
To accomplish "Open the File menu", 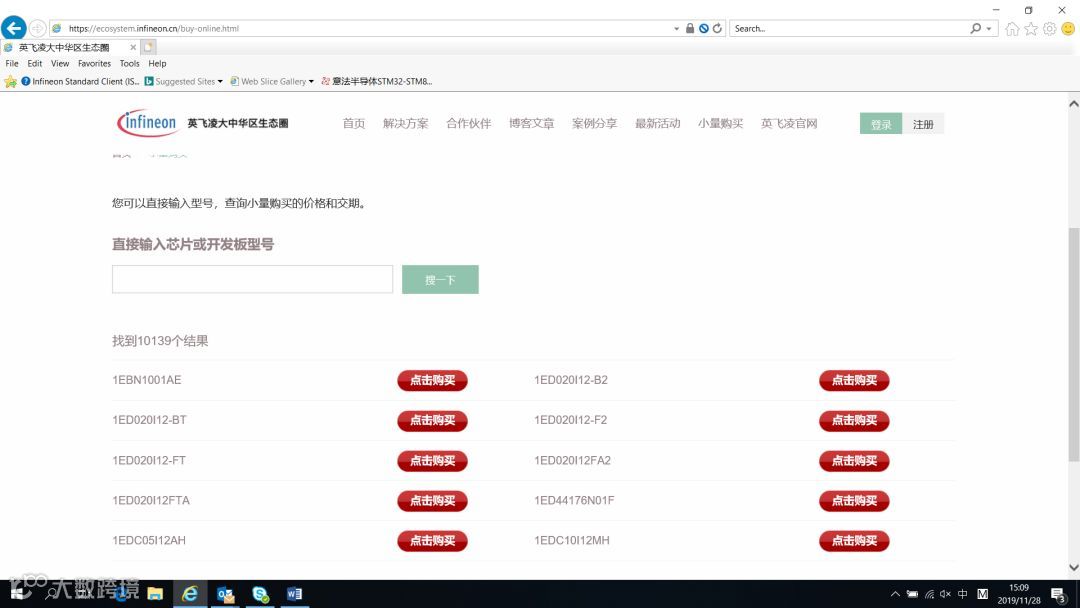I will coord(12,63).
